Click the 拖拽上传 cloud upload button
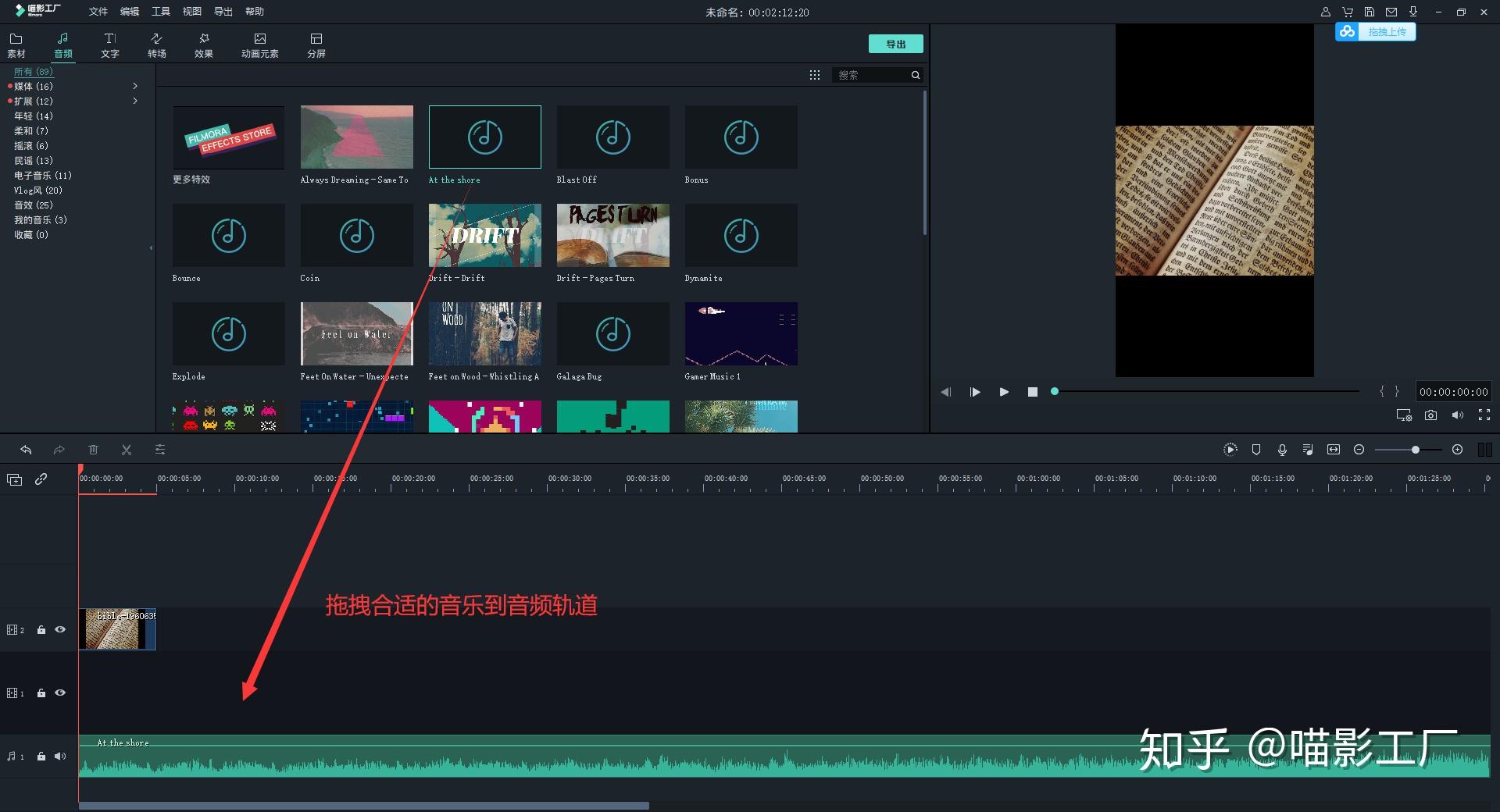 [x=1376, y=32]
